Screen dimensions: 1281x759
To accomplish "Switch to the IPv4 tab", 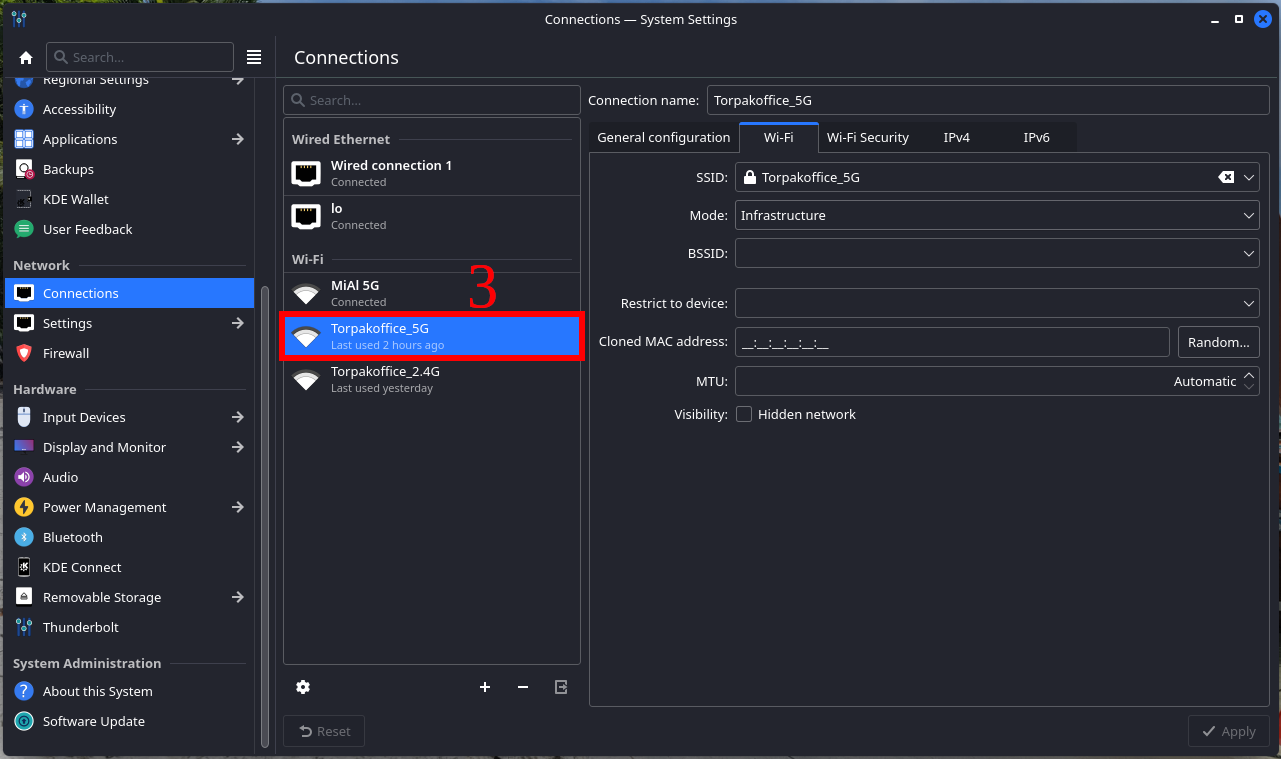I will [956, 137].
